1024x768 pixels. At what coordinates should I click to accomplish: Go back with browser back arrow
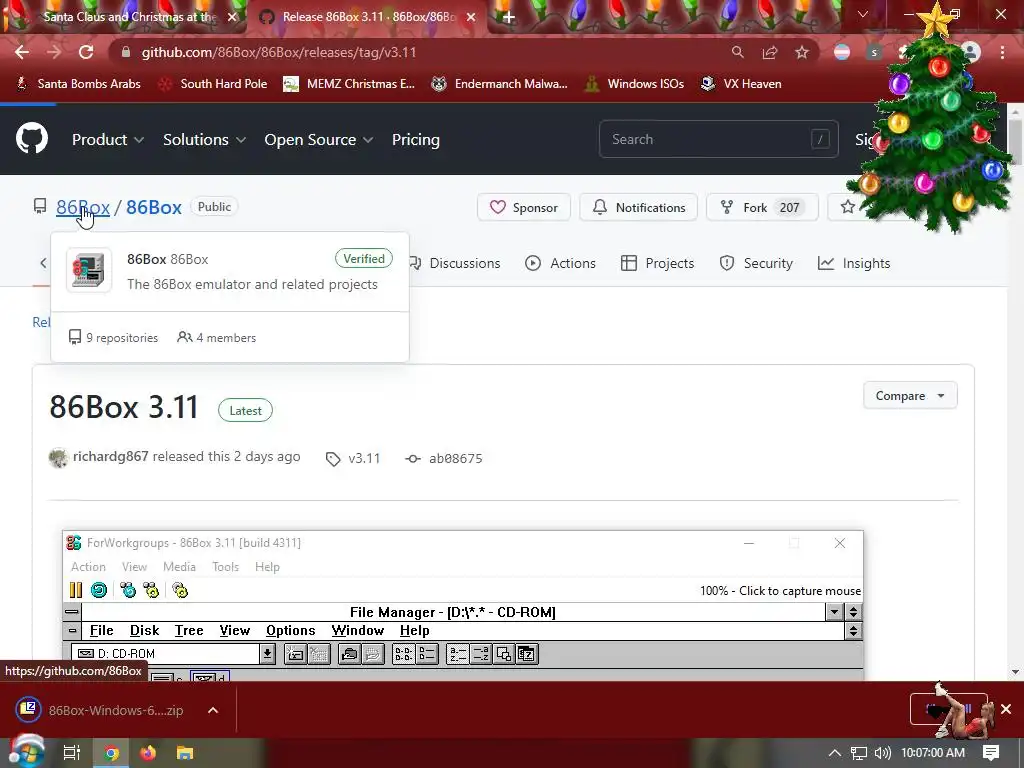click(x=22, y=52)
